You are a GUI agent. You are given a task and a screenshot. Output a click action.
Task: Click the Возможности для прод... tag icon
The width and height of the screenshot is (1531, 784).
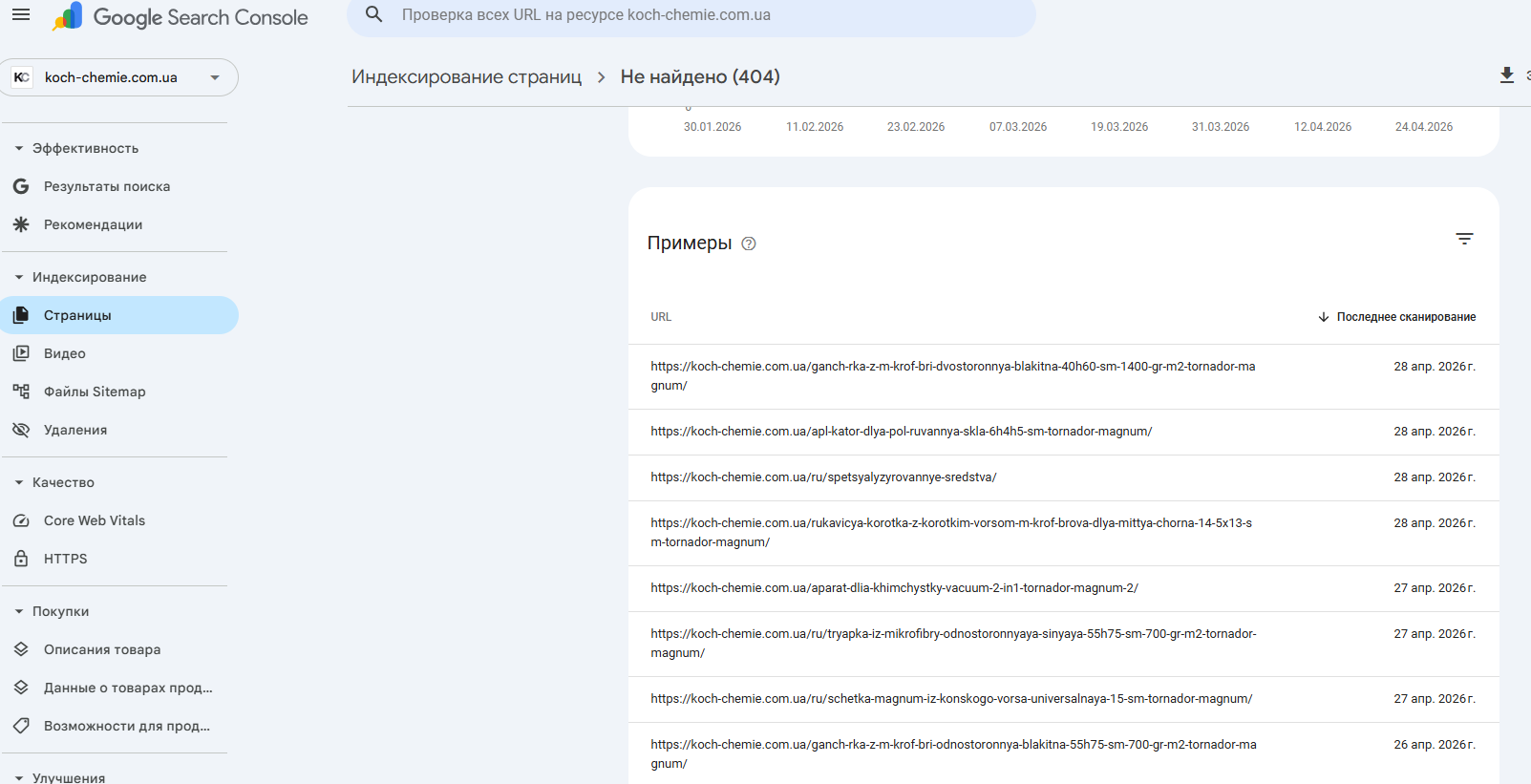tap(21, 726)
